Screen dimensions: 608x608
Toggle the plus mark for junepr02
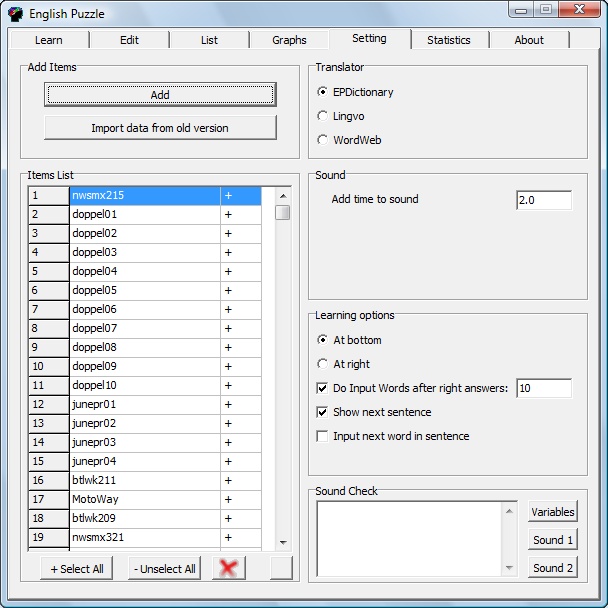[x=241, y=423]
